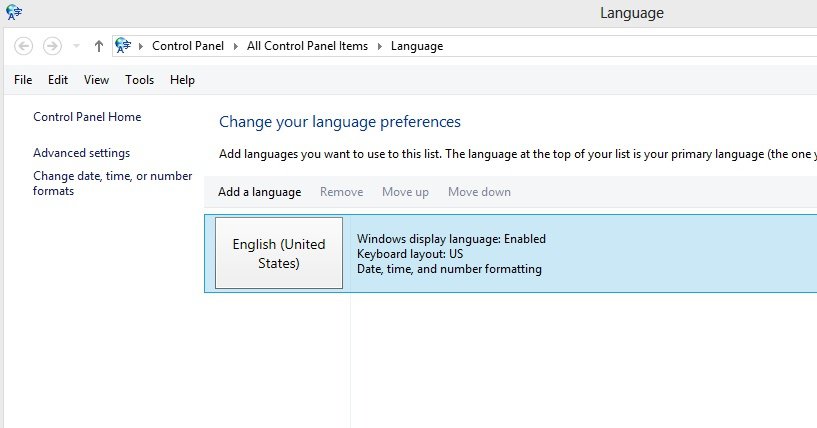Open the File menu
The image size is (817, 428).
tap(23, 80)
